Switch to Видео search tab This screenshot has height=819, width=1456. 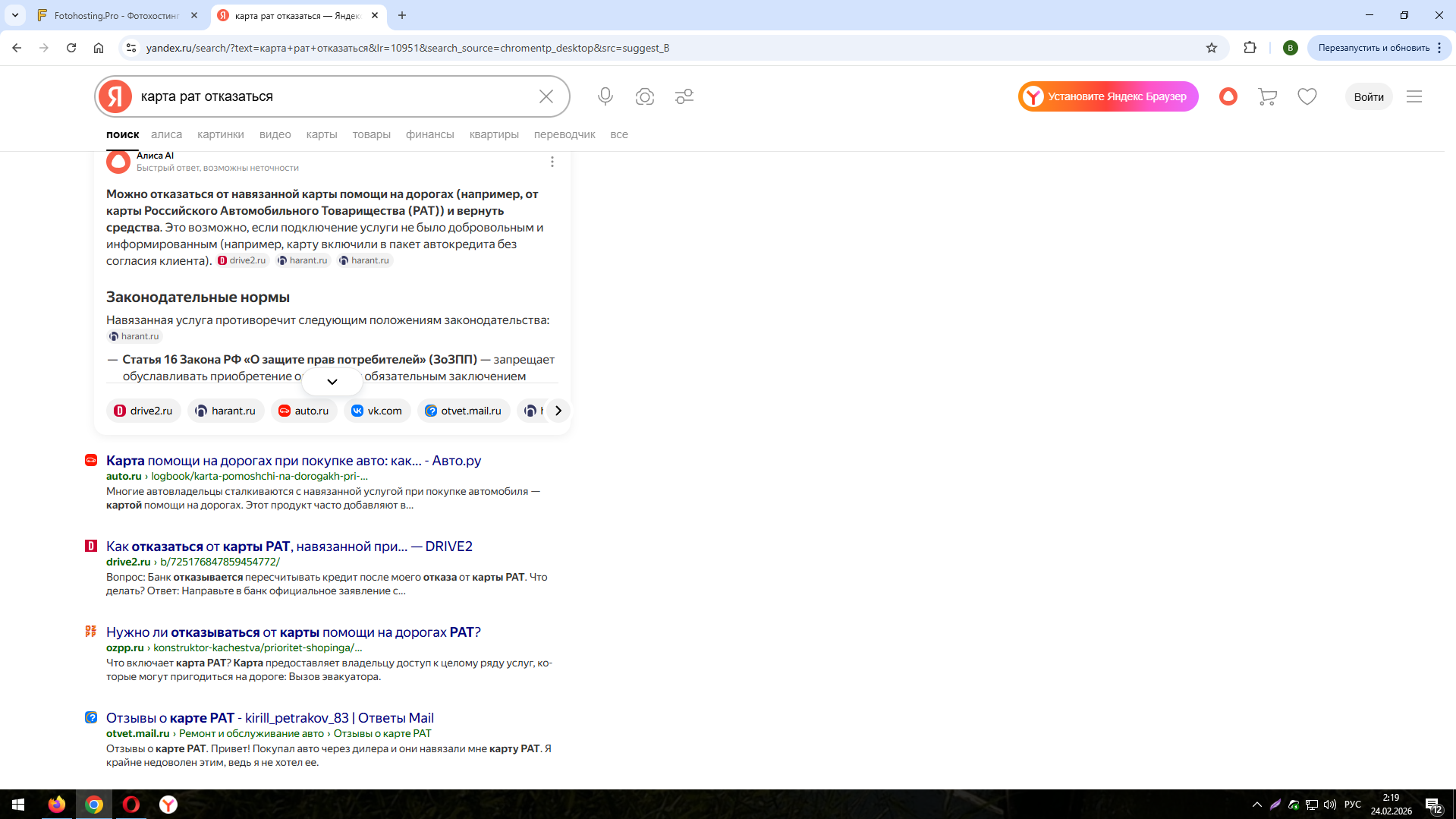click(x=275, y=134)
